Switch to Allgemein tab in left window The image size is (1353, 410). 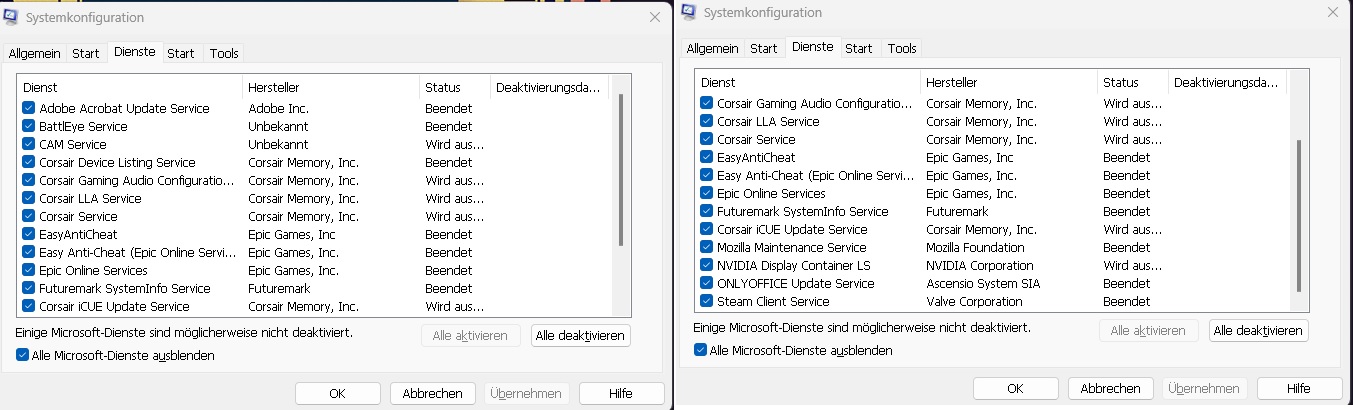pyautogui.click(x=36, y=53)
